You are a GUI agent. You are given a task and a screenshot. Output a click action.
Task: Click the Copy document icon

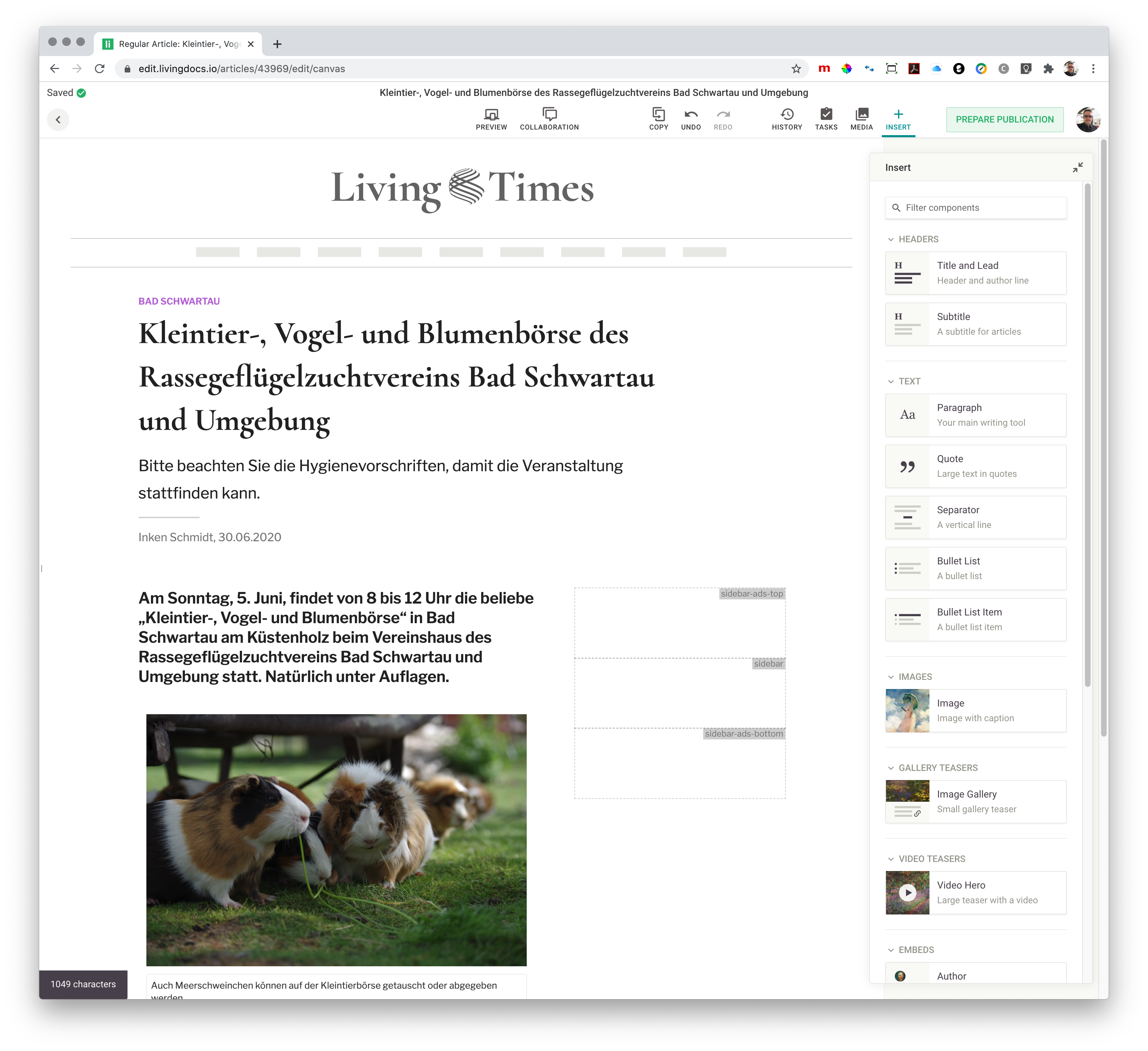pos(658,120)
